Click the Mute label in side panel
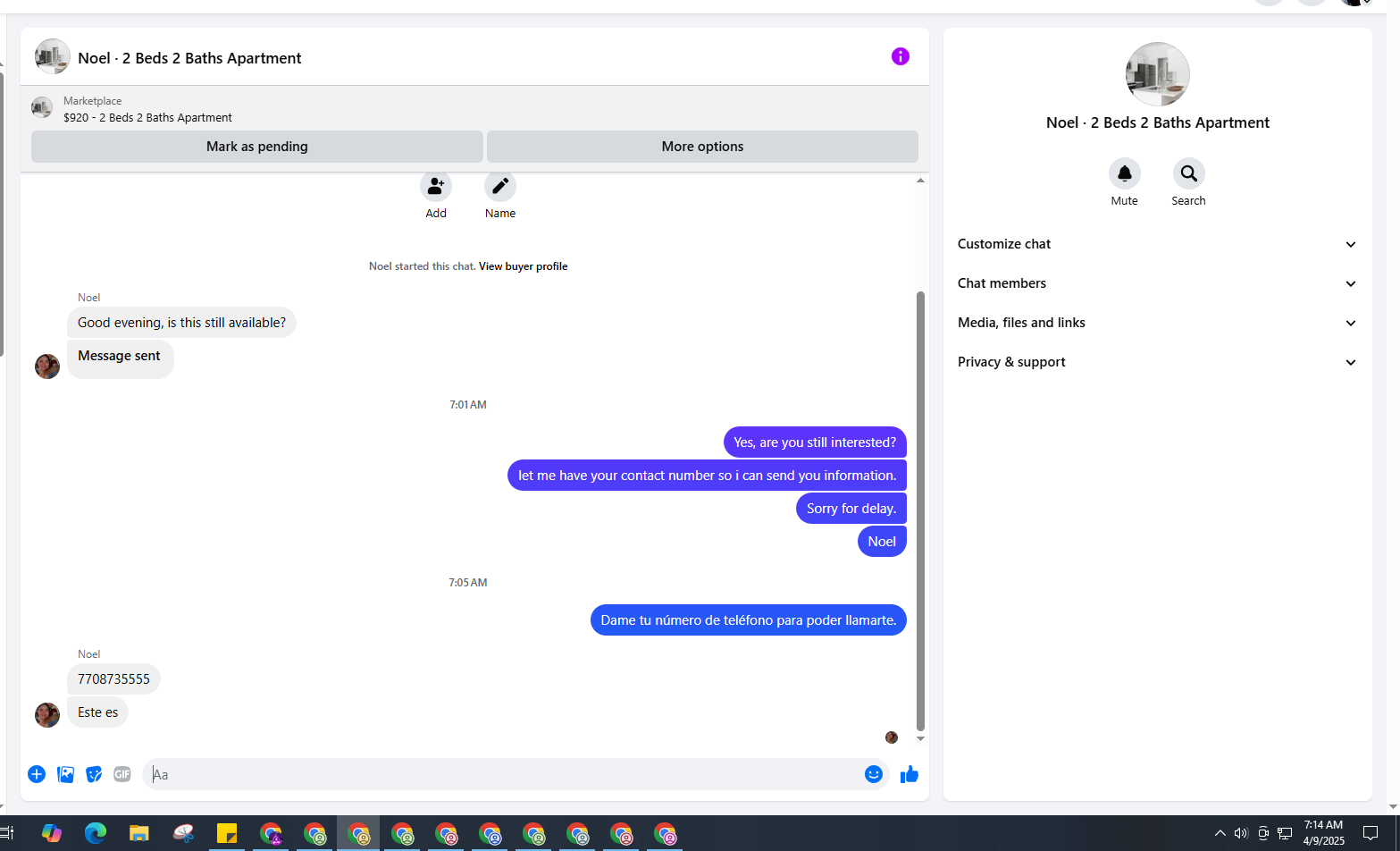 click(1124, 201)
